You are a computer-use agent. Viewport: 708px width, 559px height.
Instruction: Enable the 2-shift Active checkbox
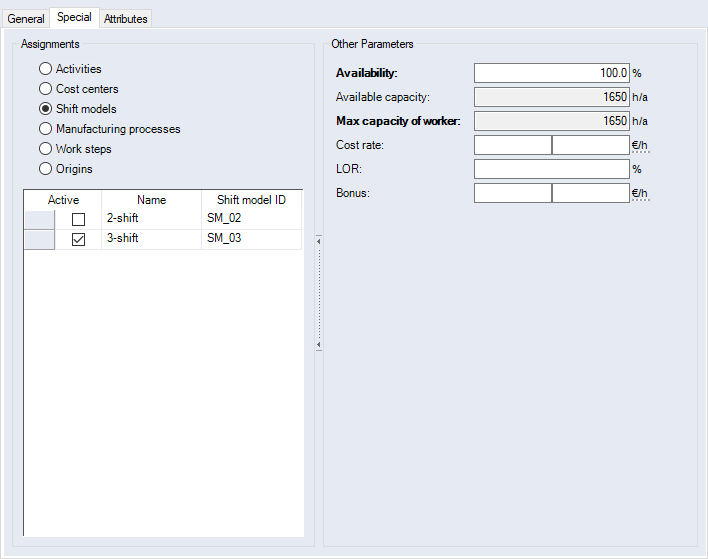[x=78, y=219]
